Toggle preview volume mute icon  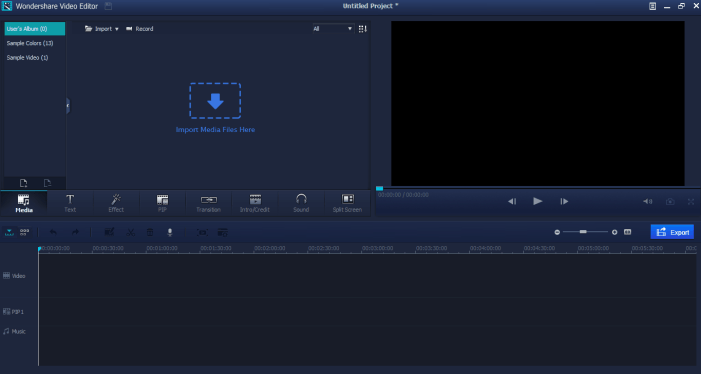[647, 202]
